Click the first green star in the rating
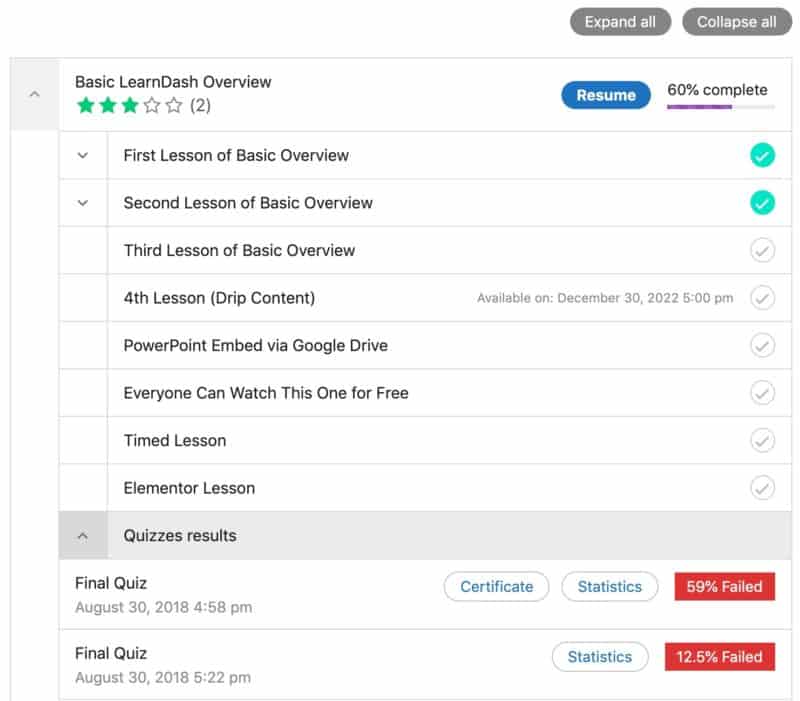800x701 pixels. [86, 103]
